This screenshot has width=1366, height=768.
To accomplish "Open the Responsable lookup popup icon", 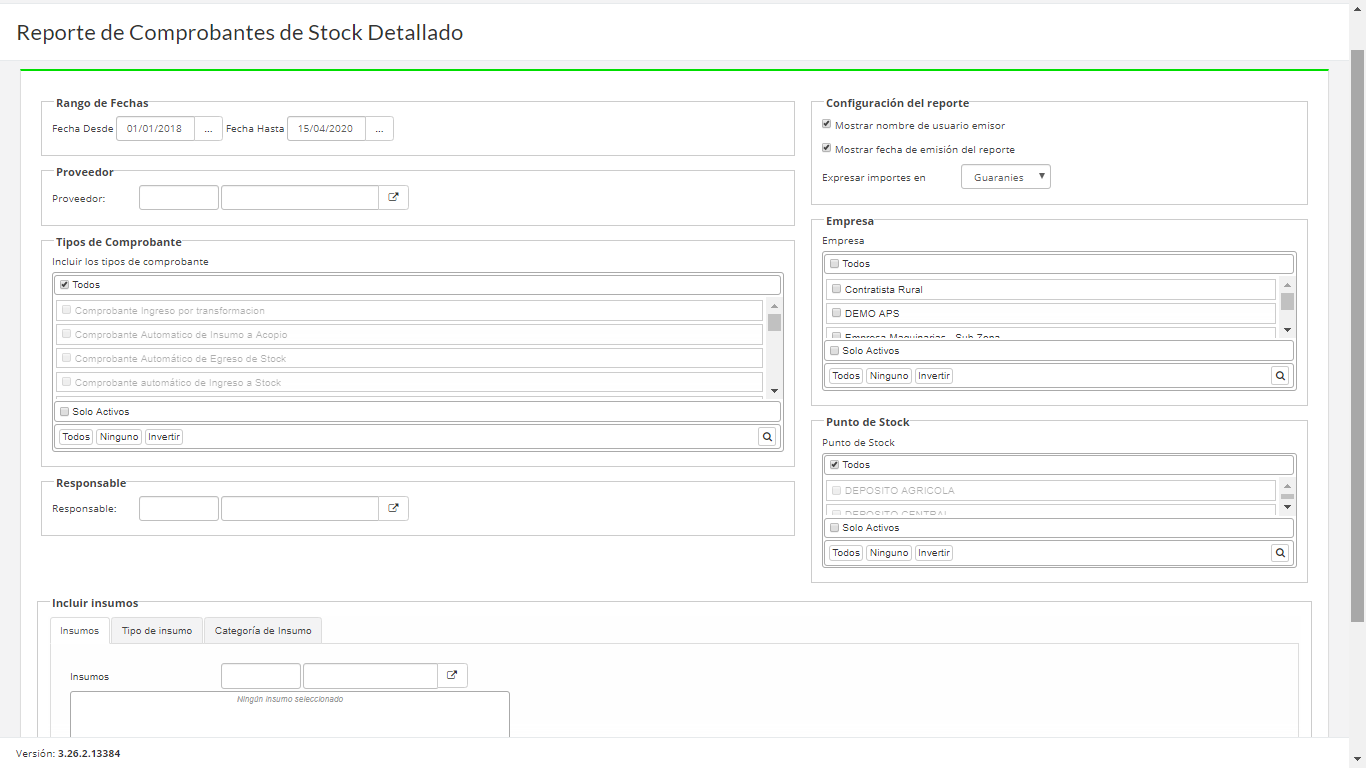I will coord(393,509).
